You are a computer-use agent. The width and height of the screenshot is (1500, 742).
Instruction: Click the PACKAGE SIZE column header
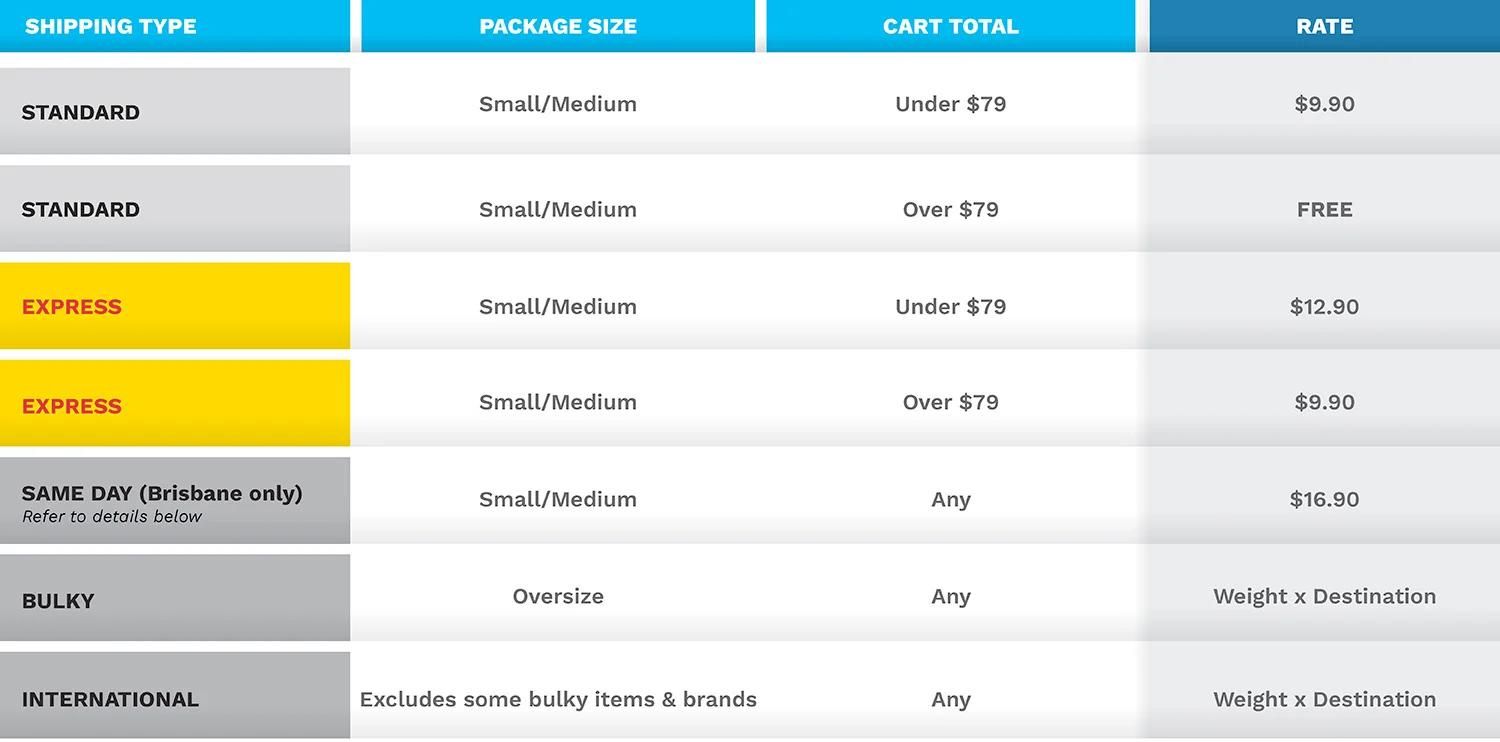(558, 26)
